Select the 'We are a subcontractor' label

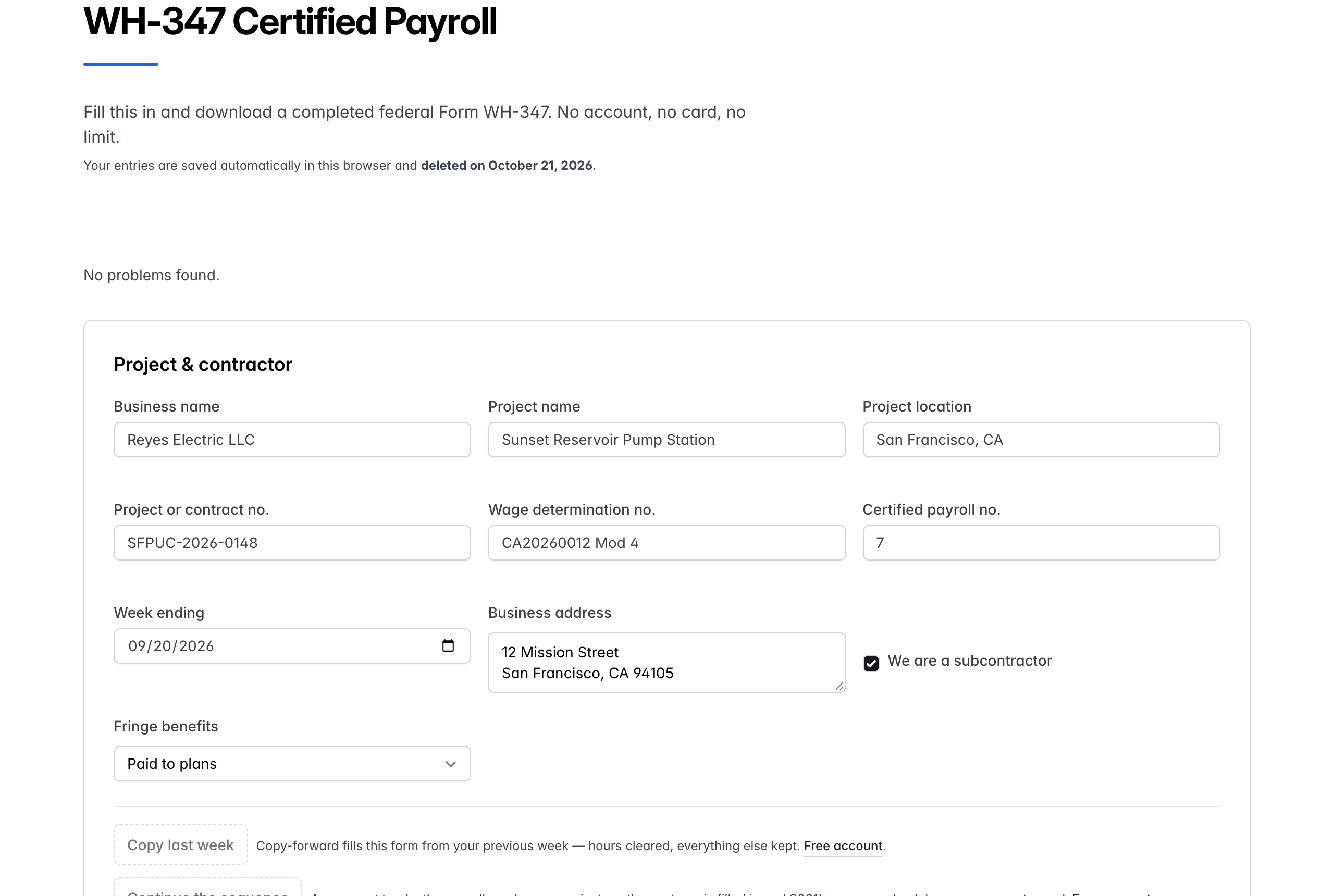click(969, 661)
